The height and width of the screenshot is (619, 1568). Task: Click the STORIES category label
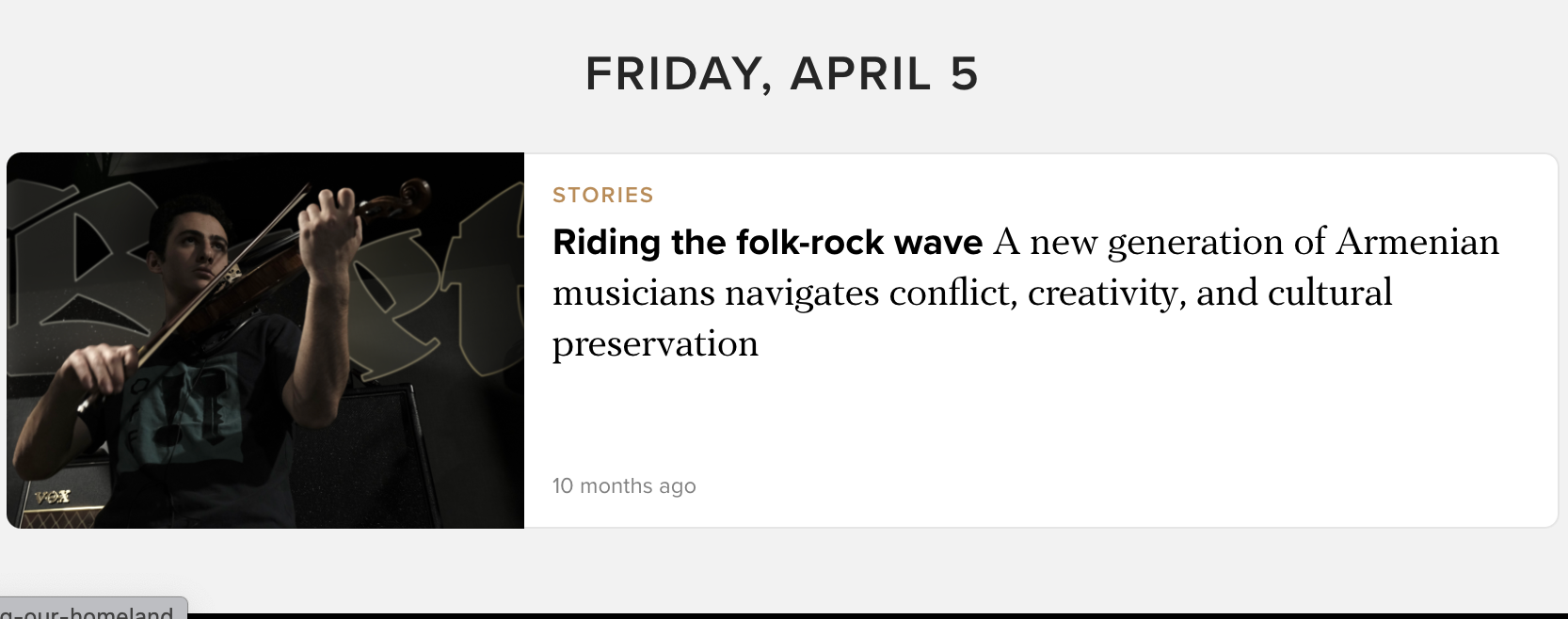(602, 196)
